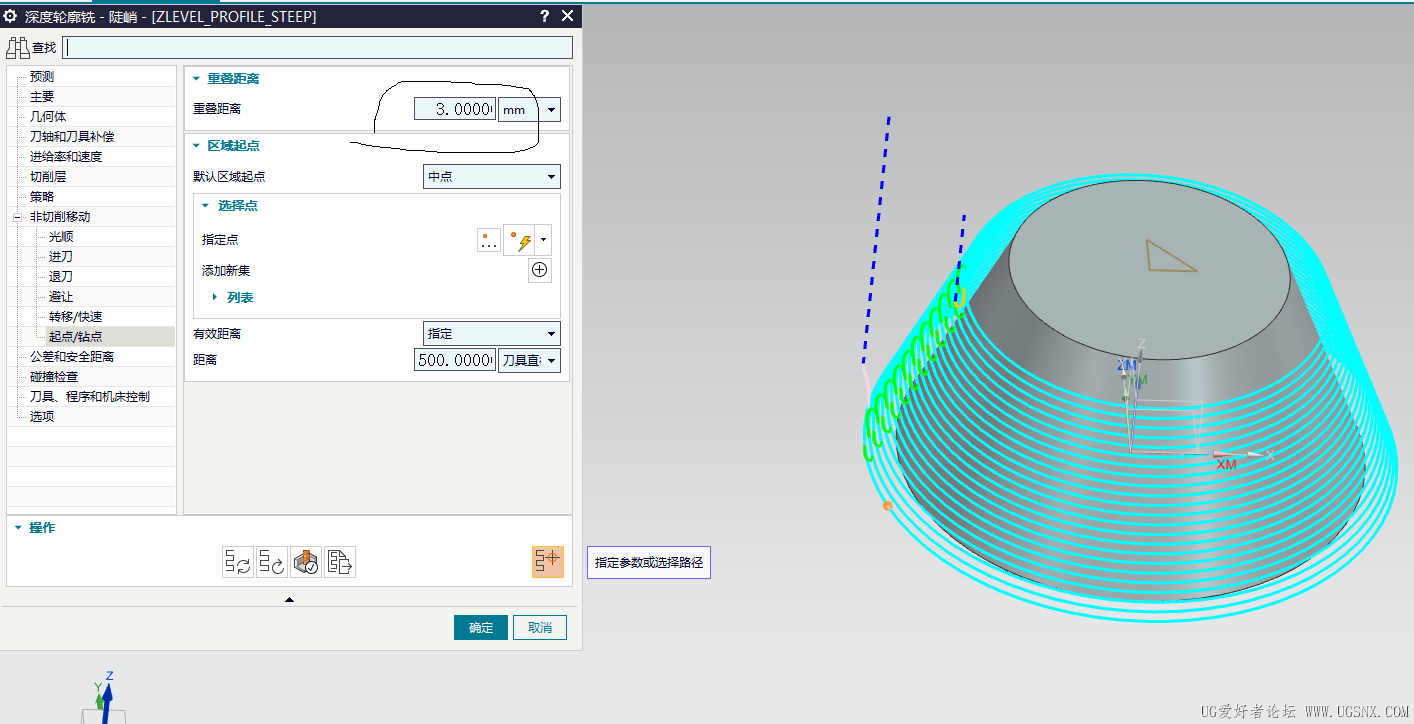Click the 确定 button
1414x724 pixels.
[481, 628]
